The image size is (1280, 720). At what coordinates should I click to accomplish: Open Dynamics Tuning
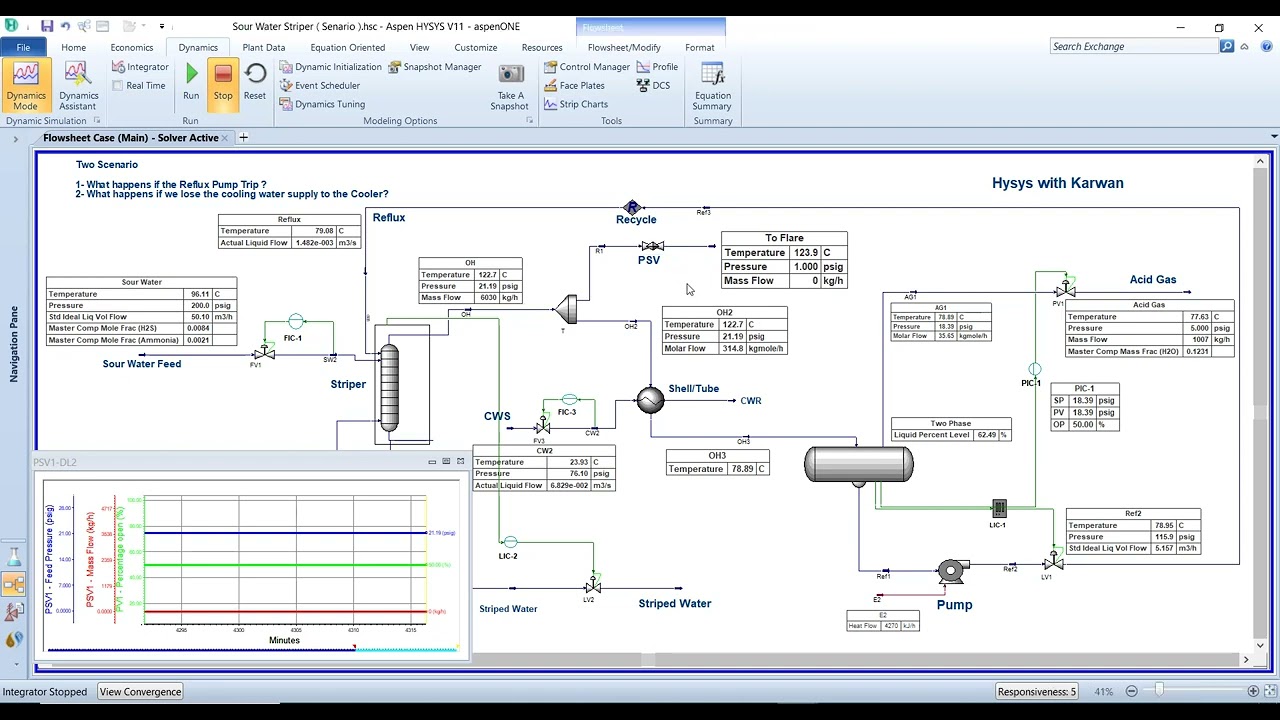click(x=321, y=104)
